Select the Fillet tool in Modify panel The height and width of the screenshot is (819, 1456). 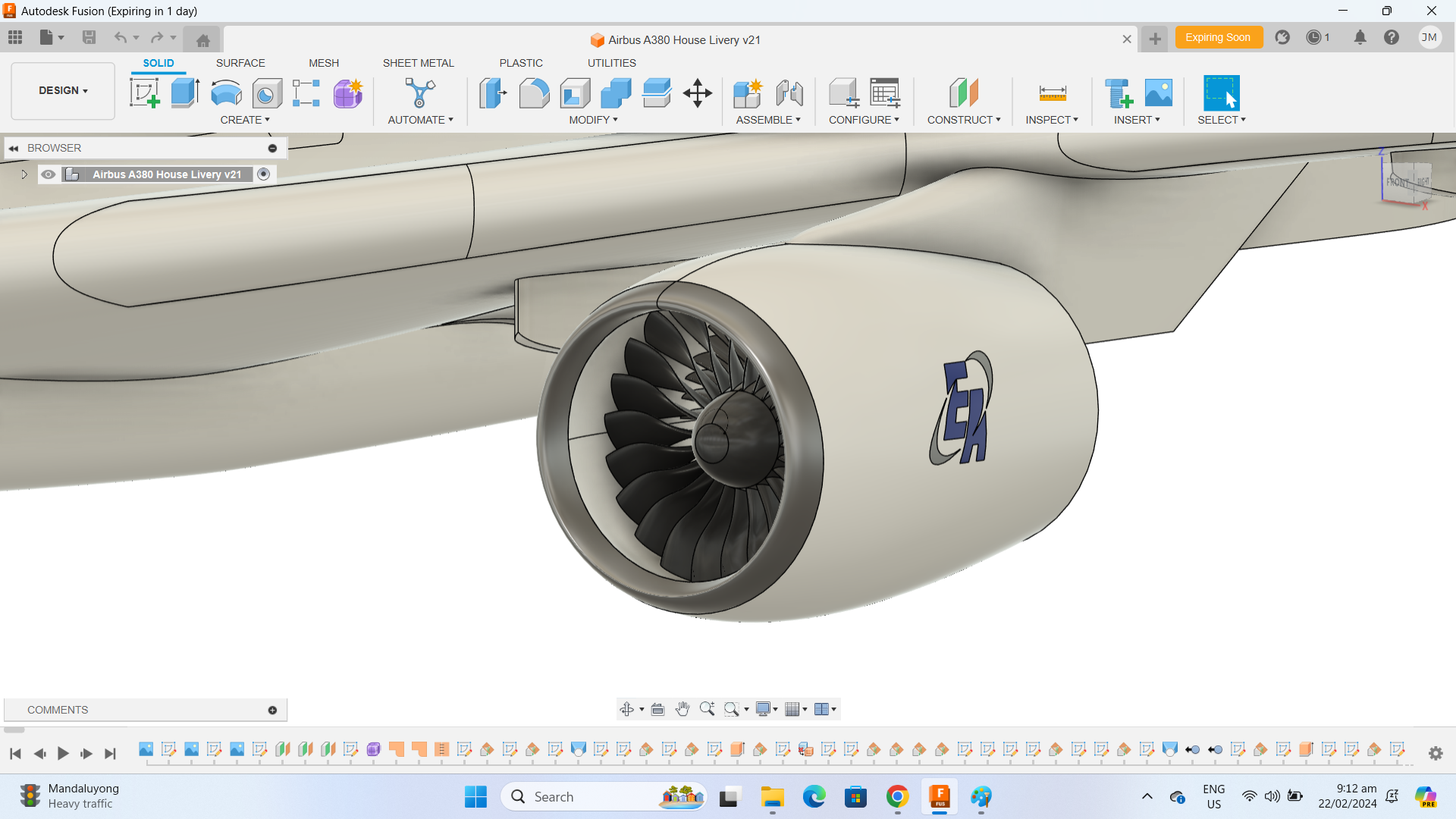coord(535,93)
